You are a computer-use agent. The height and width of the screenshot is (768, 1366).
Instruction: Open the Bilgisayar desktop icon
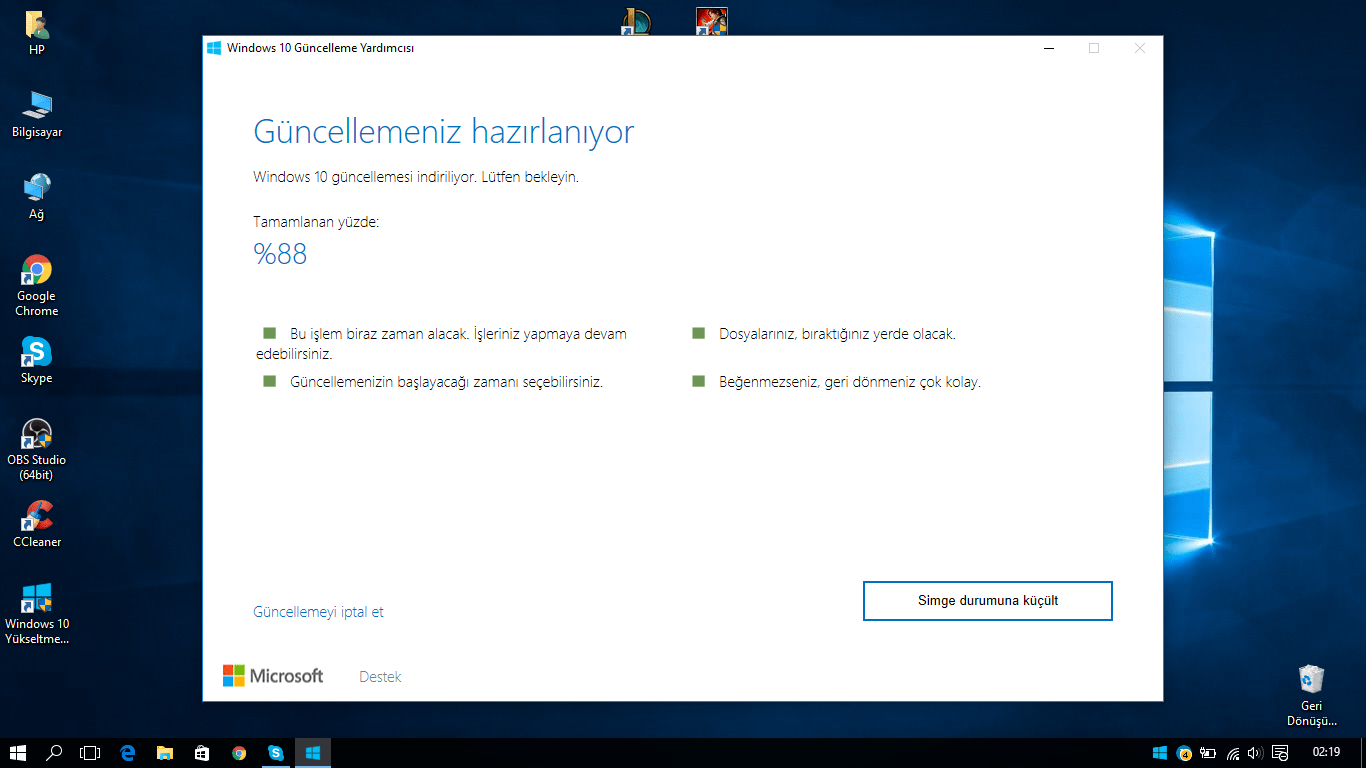tap(37, 115)
